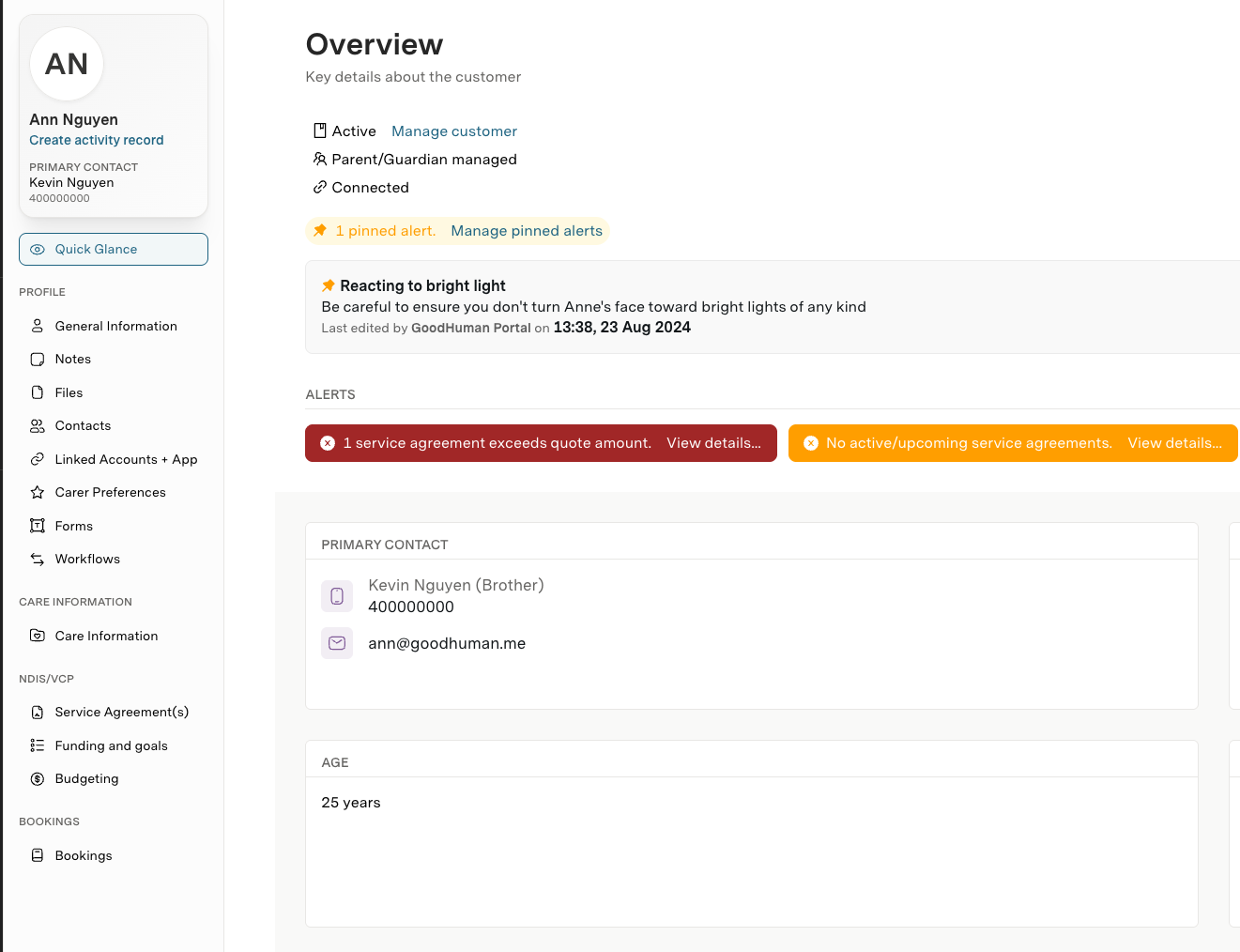
Task: Click the Service Agreement(s) document icon
Action: click(38, 713)
